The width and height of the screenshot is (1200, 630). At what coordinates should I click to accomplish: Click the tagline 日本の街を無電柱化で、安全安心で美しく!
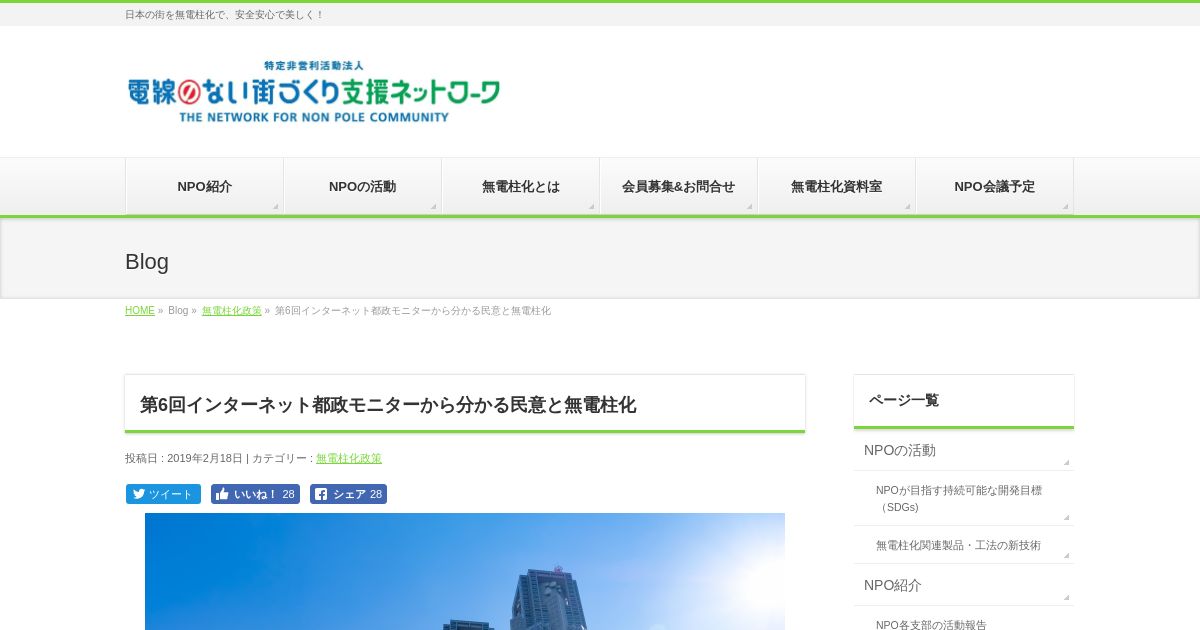tap(224, 15)
